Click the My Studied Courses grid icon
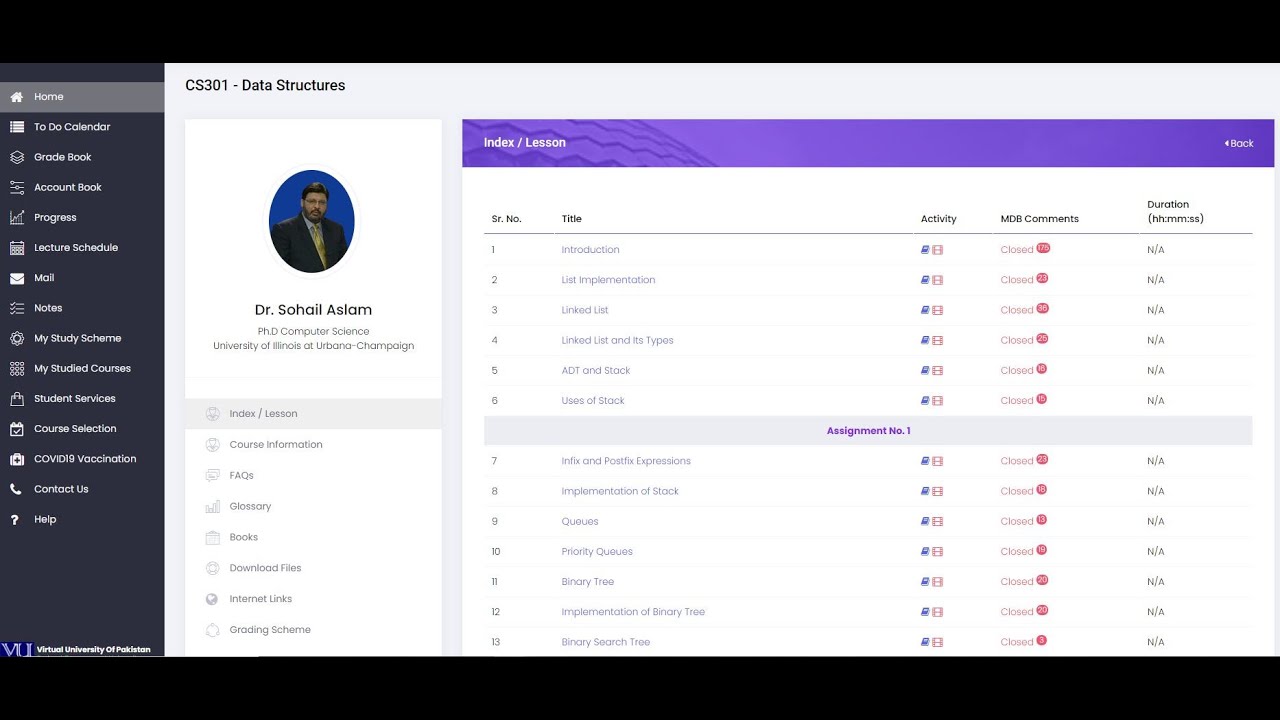Viewport: 1280px width, 720px height. (x=16, y=368)
